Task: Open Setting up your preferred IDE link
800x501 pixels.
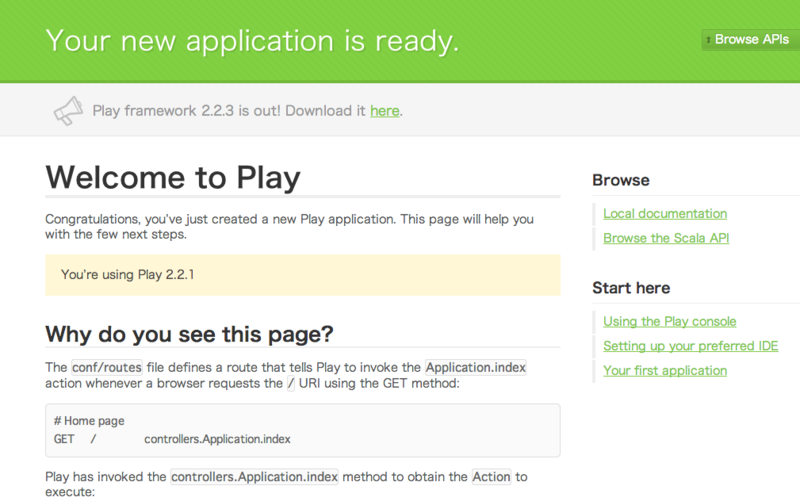Action: click(690, 346)
